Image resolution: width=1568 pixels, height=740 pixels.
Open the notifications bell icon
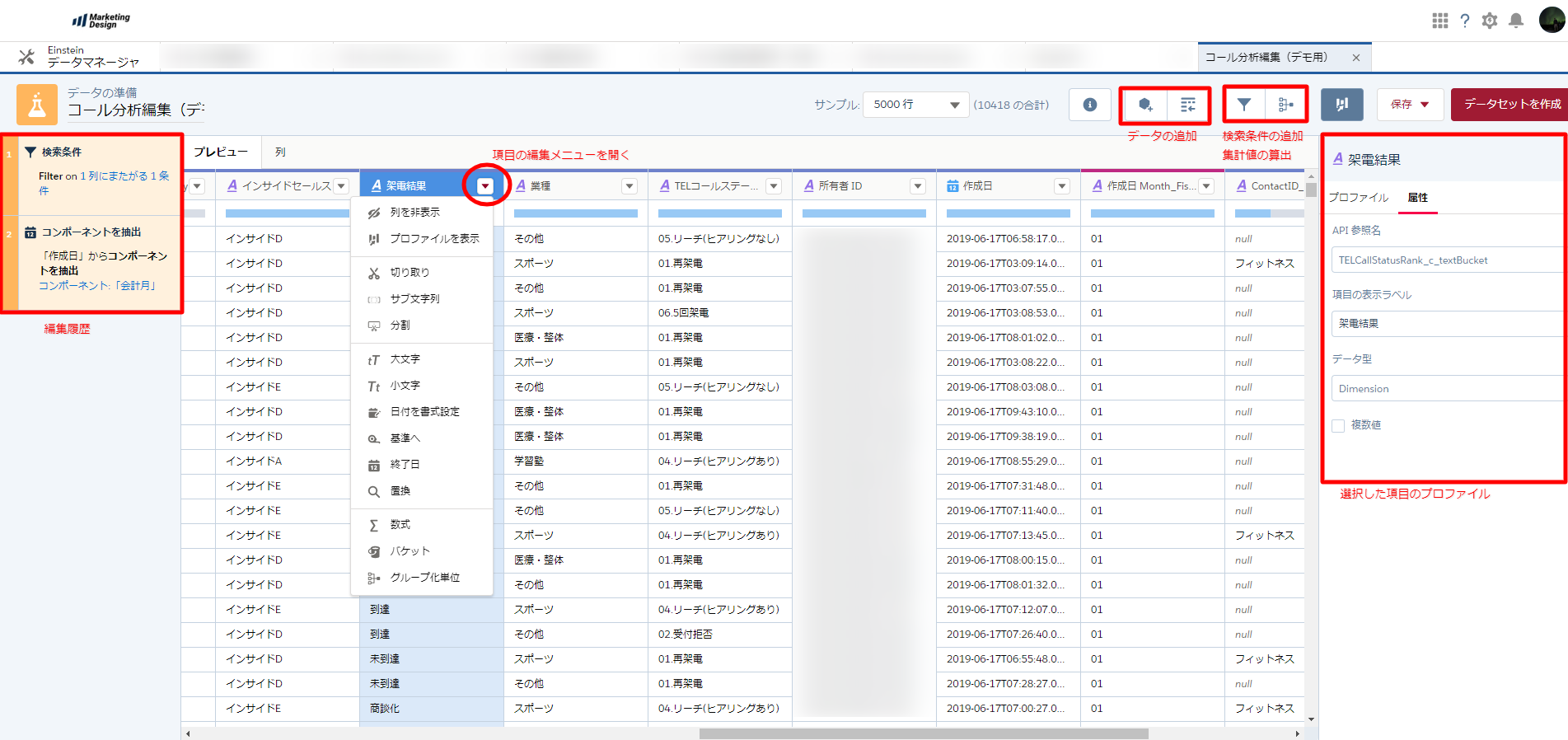click(1515, 21)
